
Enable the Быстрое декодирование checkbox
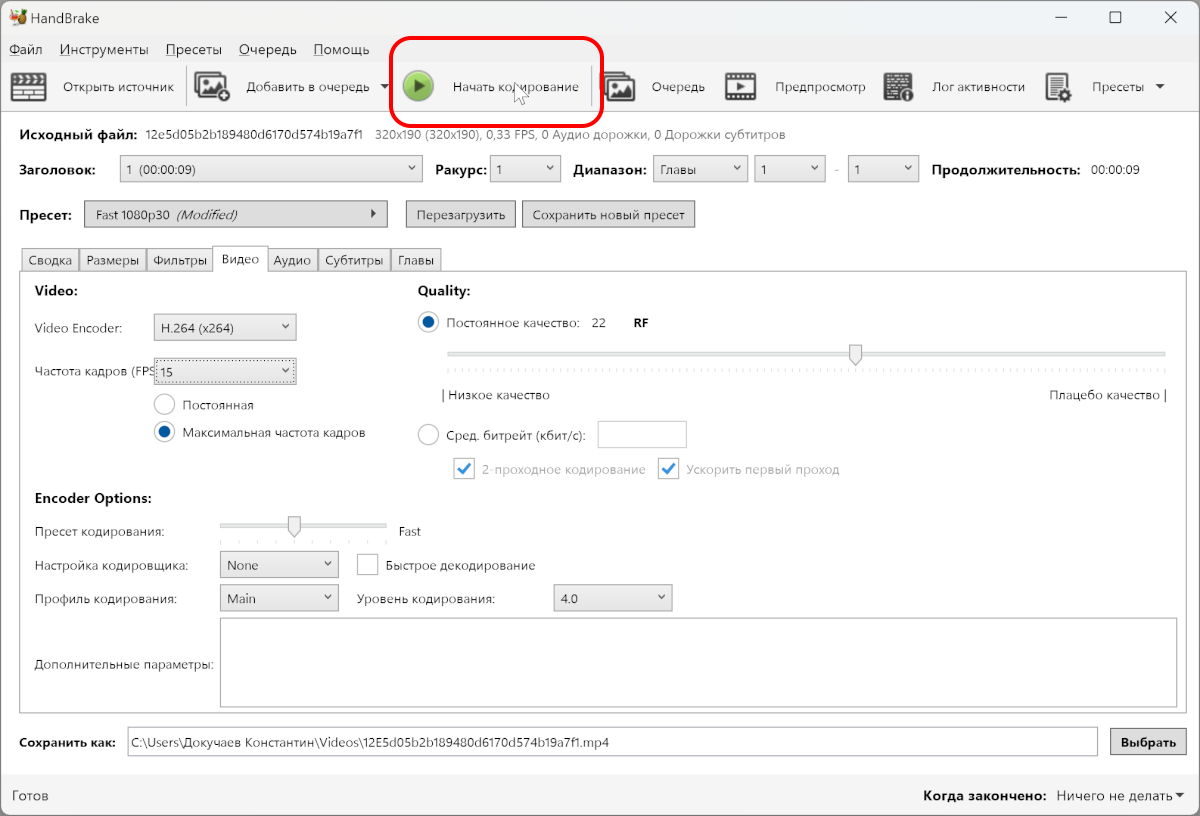(368, 565)
